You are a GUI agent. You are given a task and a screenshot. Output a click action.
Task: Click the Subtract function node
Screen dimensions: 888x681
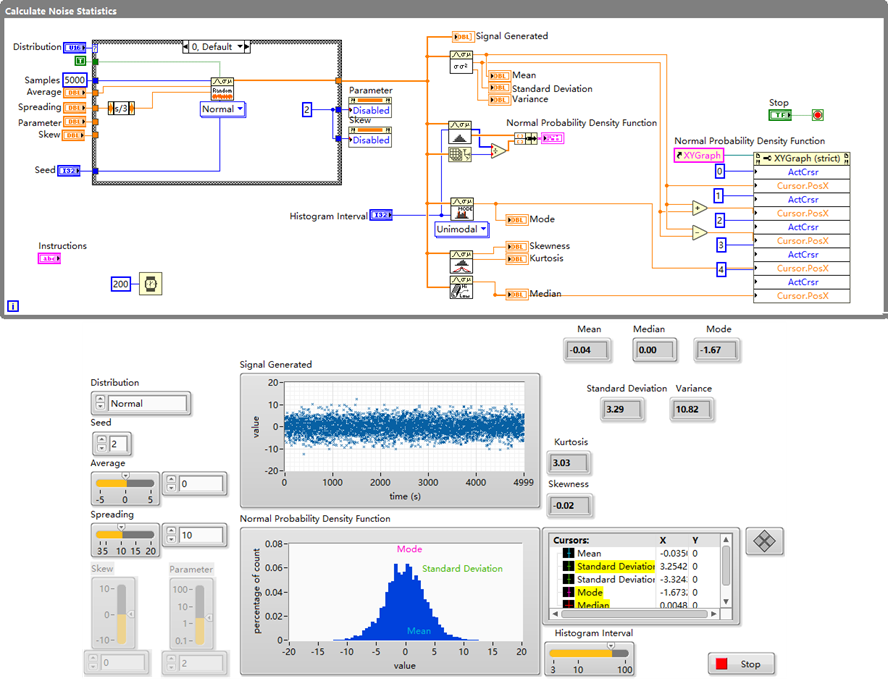coord(700,232)
